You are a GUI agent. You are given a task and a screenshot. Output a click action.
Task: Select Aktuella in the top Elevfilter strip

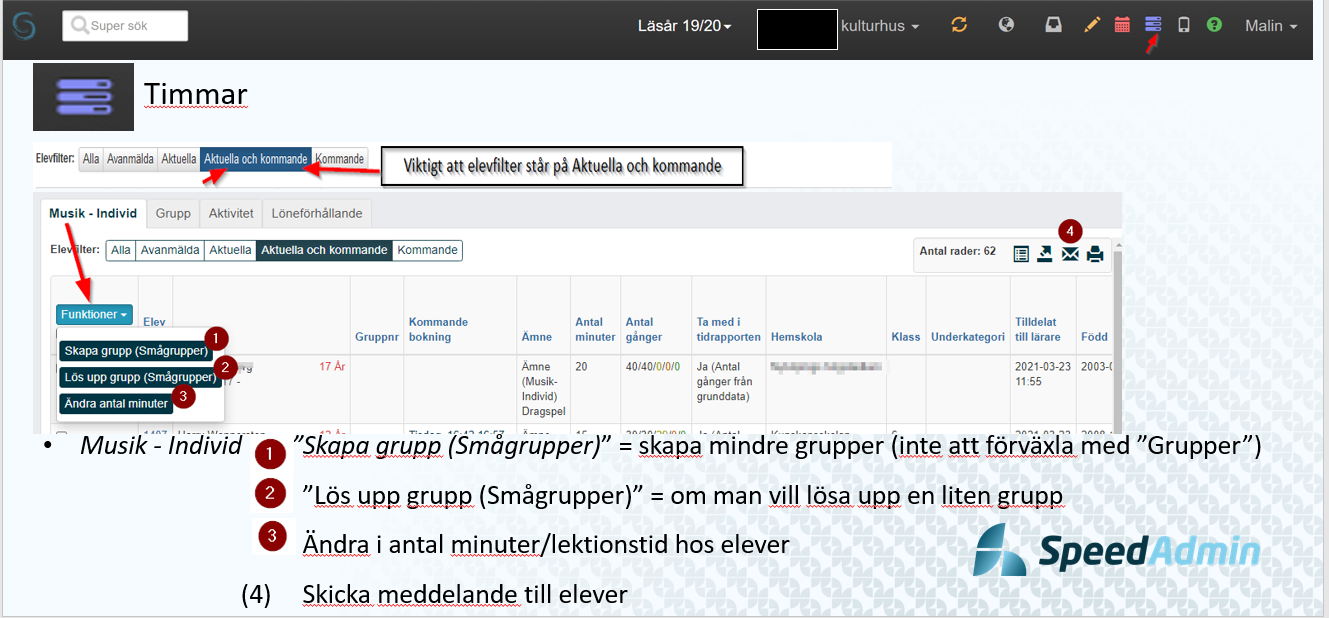(x=179, y=159)
